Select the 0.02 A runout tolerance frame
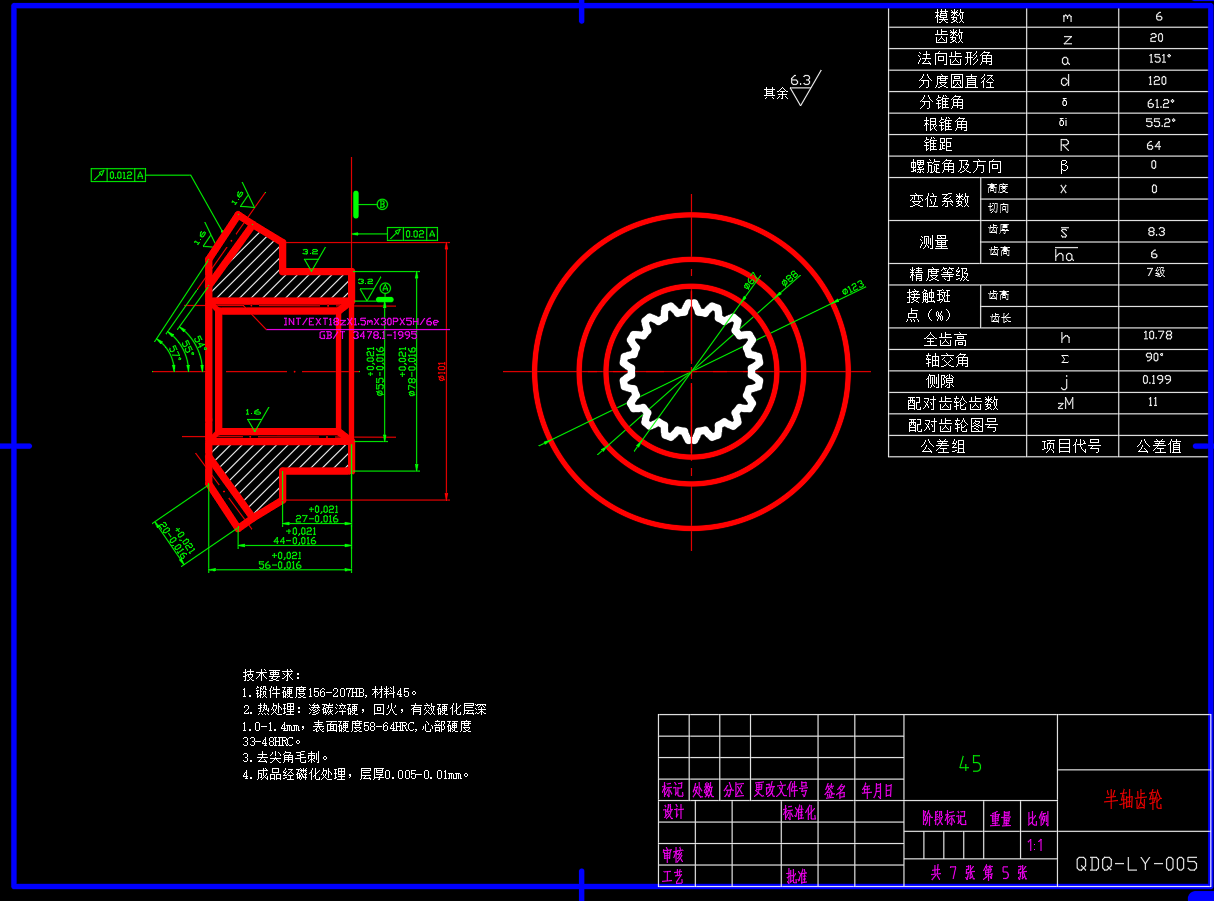This screenshot has height=901, width=1214. point(412,234)
